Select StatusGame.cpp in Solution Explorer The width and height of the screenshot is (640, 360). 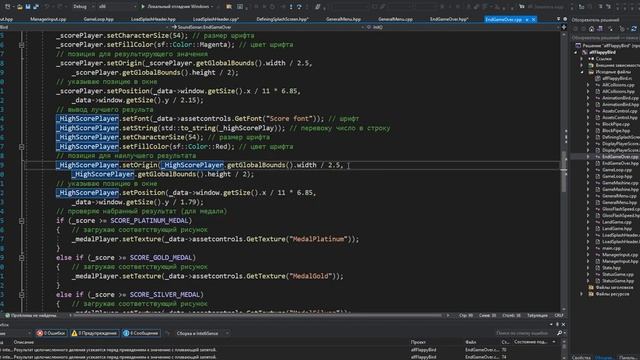618,274
